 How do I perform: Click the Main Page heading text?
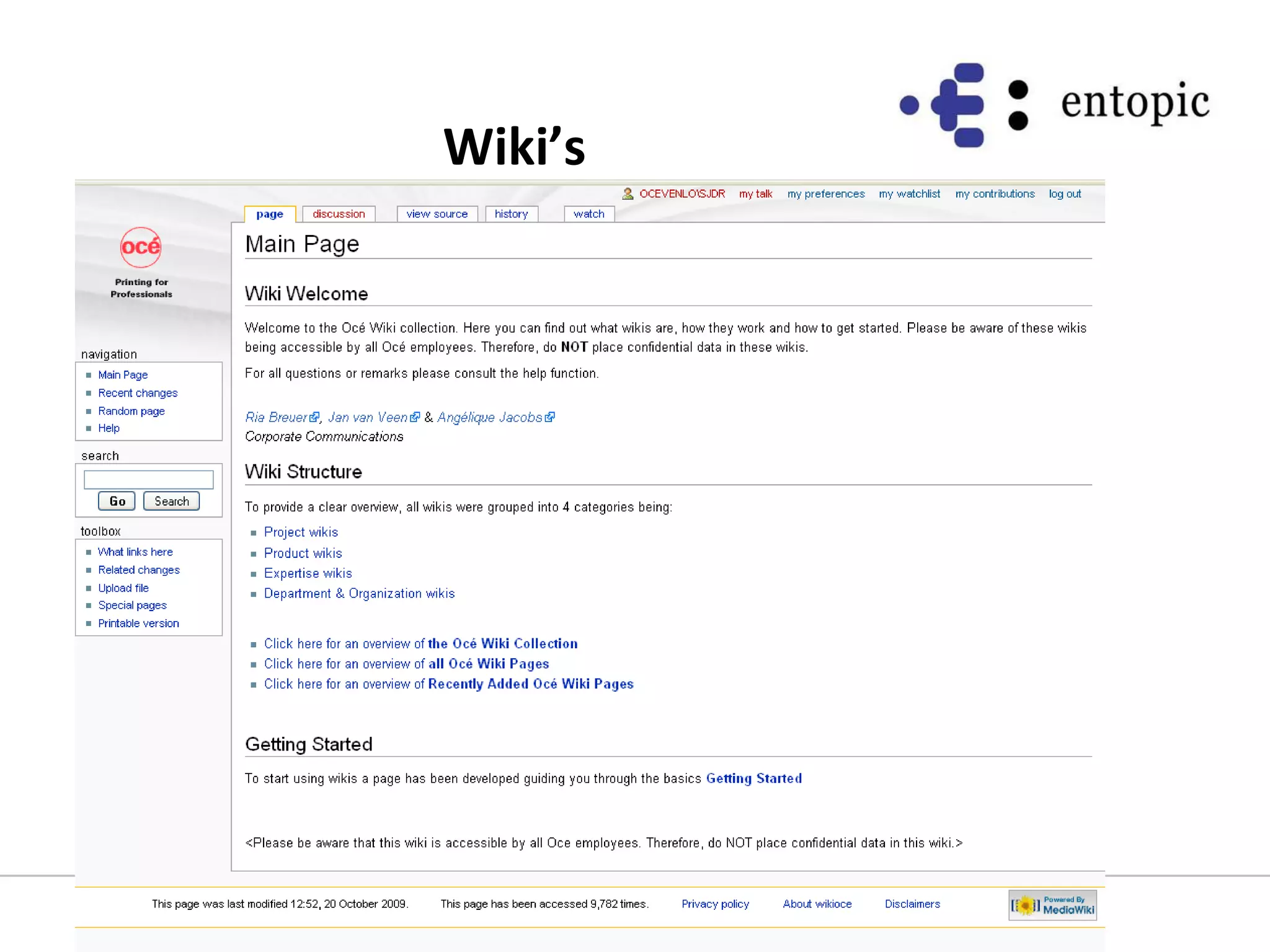tap(302, 244)
